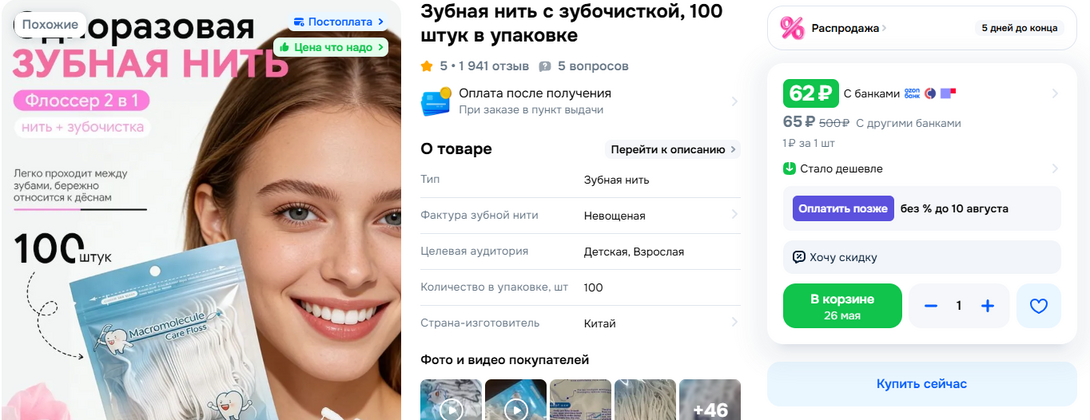Decrease quantity with minus button

coord(931,306)
